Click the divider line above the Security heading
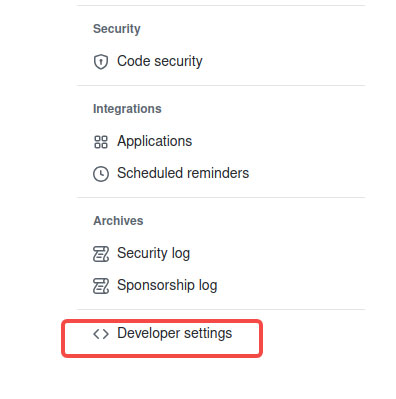 221,5
